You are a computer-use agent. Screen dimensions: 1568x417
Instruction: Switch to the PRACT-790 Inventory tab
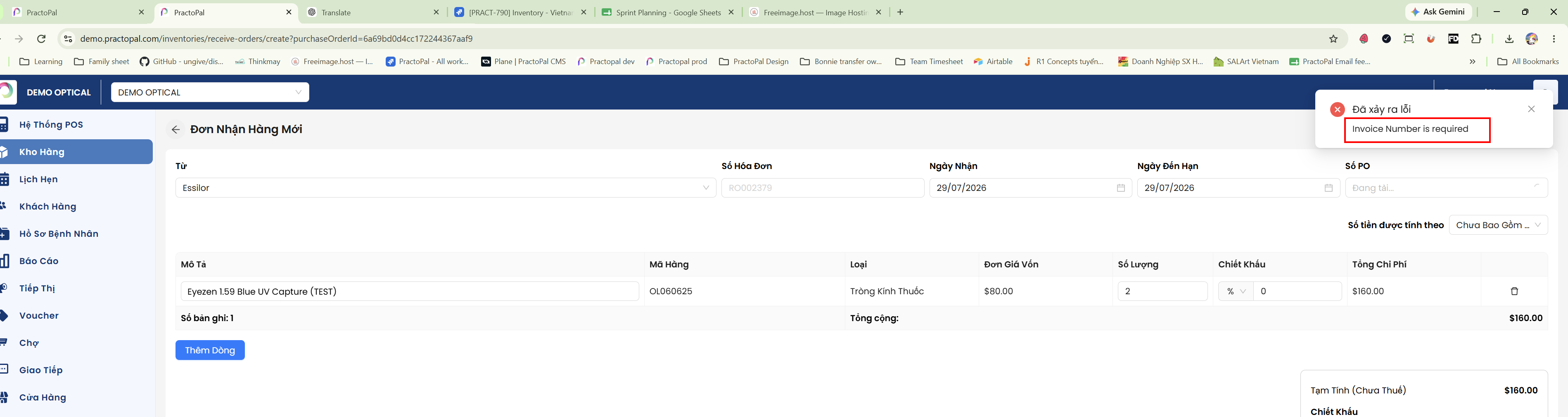(x=521, y=12)
